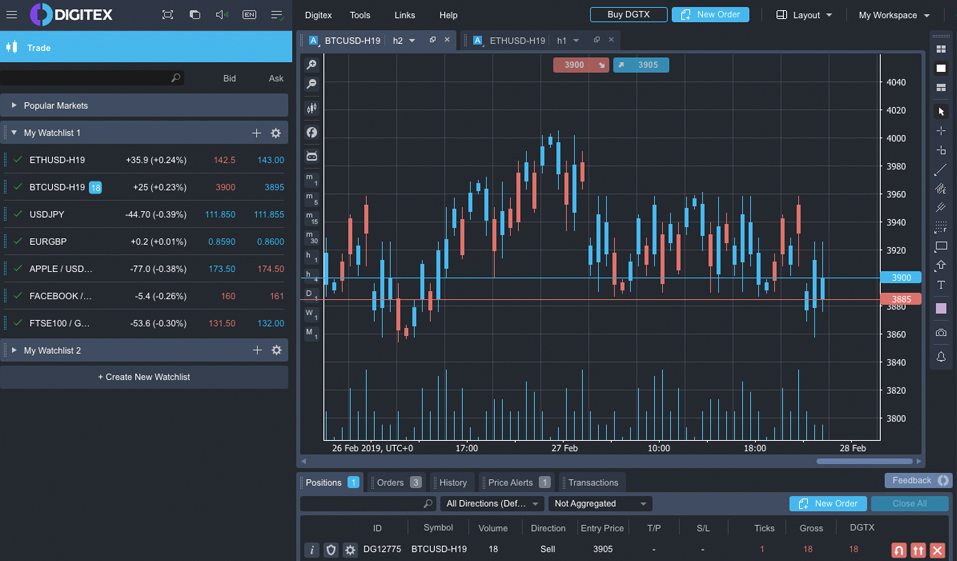The image size is (957, 561).
Task: Click the zoom out magnifier on chart
Action: click(311, 84)
